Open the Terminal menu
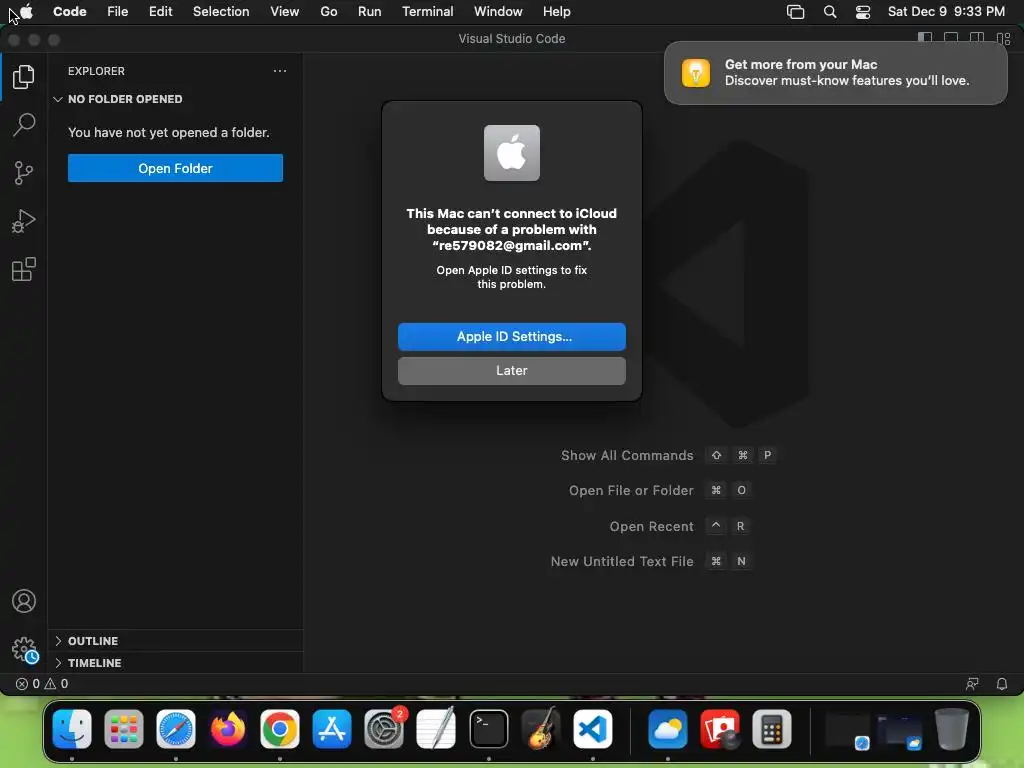This screenshot has height=768, width=1024. [x=428, y=11]
